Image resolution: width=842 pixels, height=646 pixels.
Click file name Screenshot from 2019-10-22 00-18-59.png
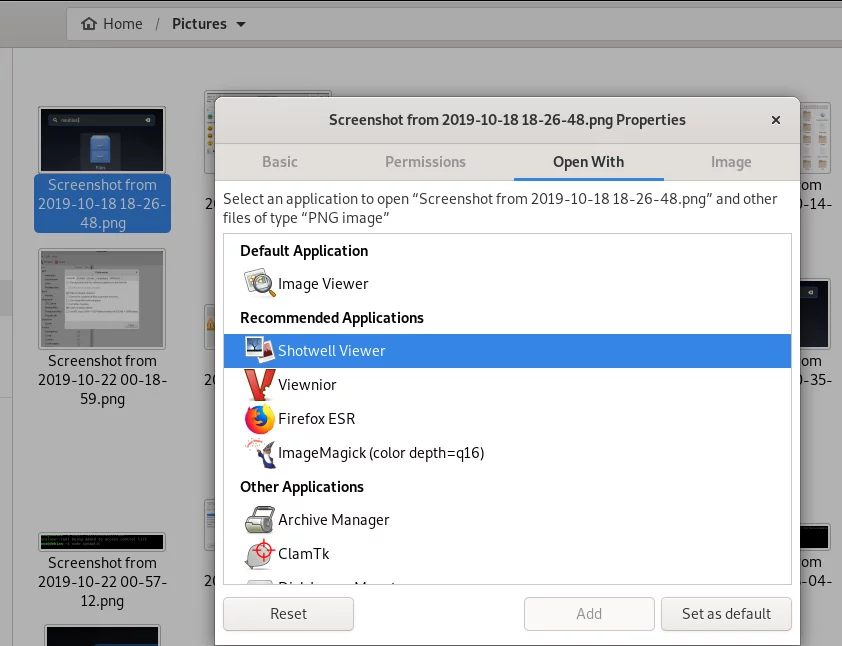[103, 380]
